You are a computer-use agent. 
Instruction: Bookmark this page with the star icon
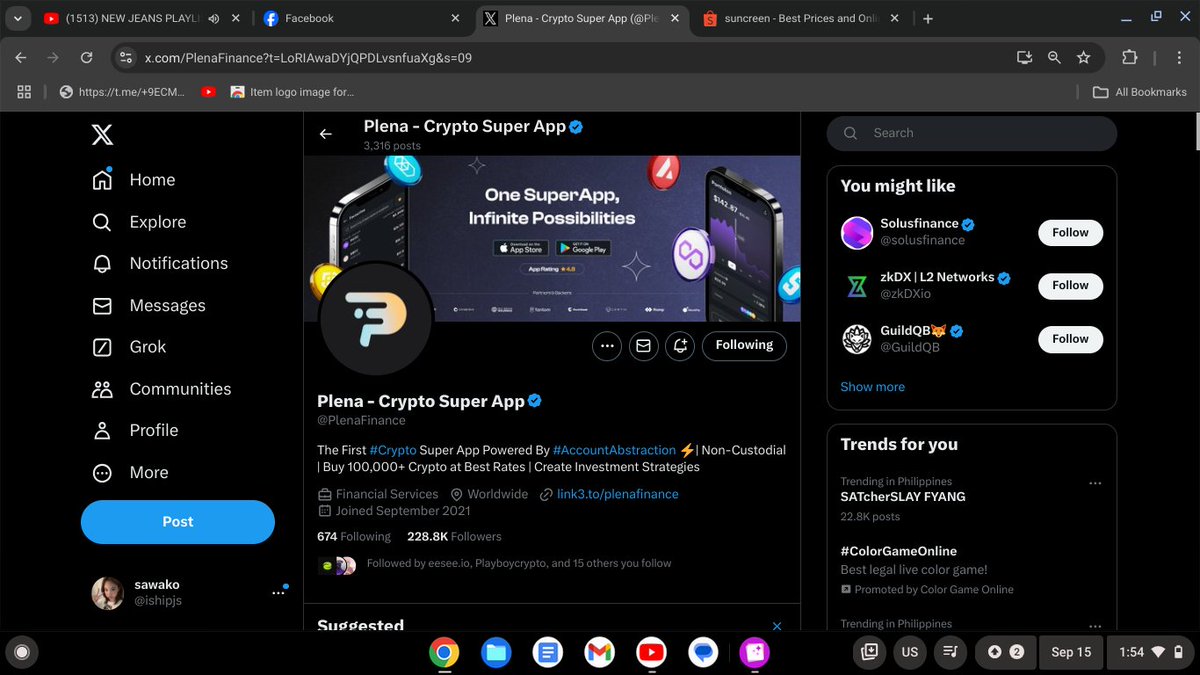click(x=1083, y=58)
